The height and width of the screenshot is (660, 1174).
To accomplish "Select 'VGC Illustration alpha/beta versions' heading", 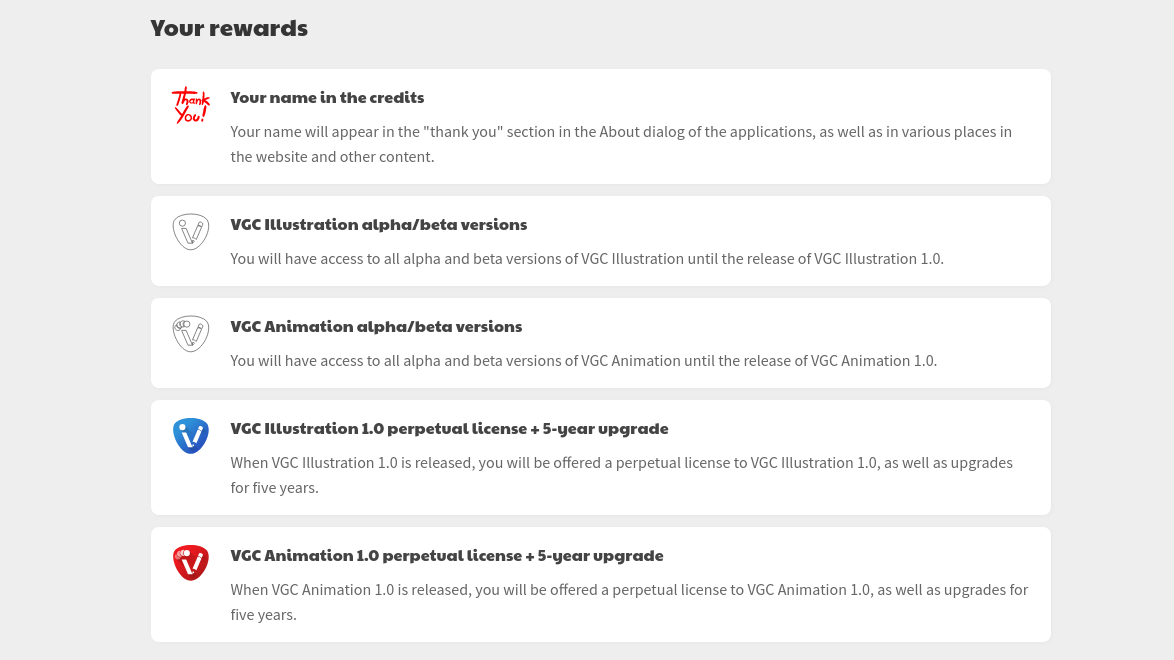I will 379,225.
